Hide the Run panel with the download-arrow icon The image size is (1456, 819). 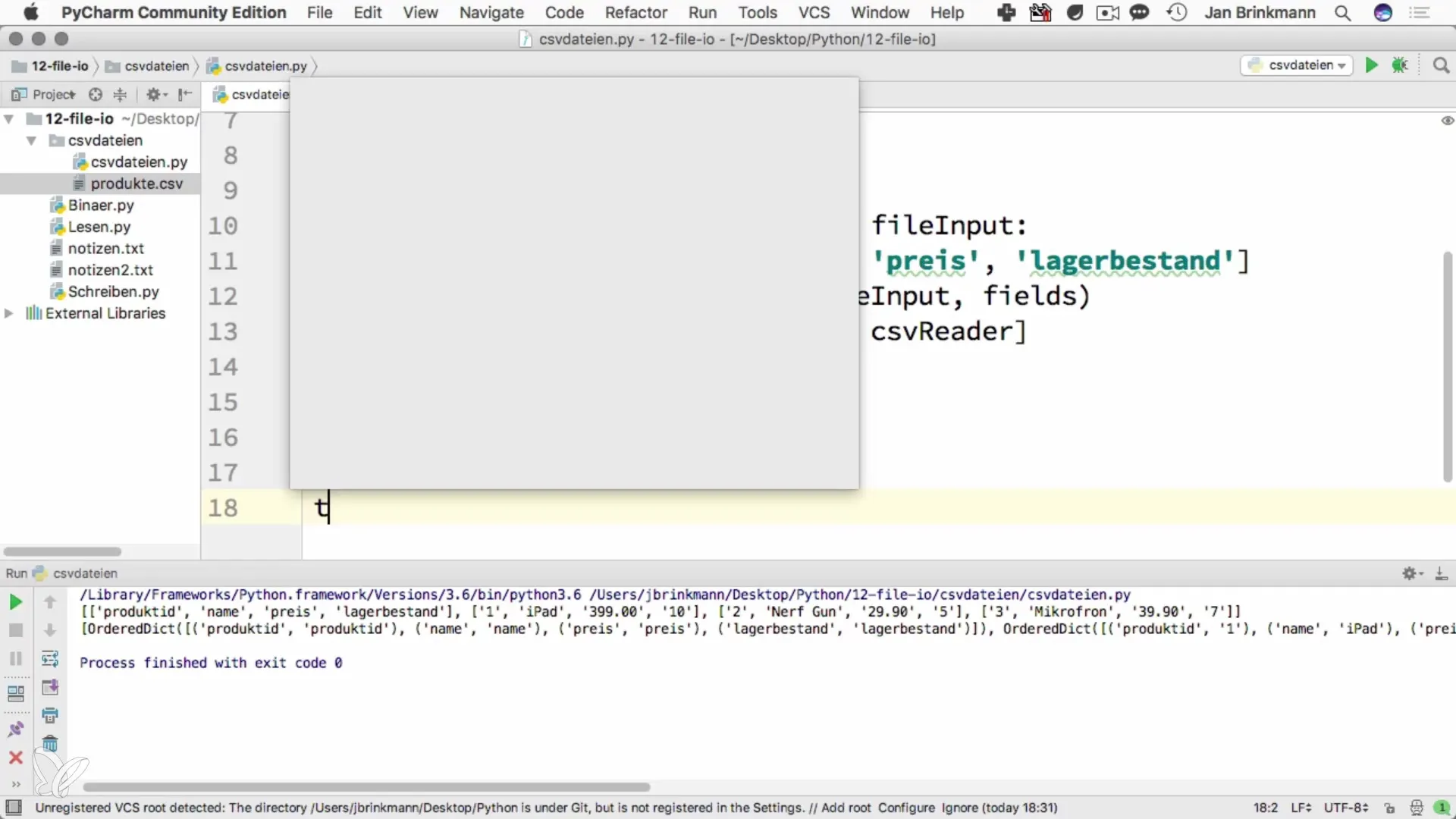[x=1441, y=573]
